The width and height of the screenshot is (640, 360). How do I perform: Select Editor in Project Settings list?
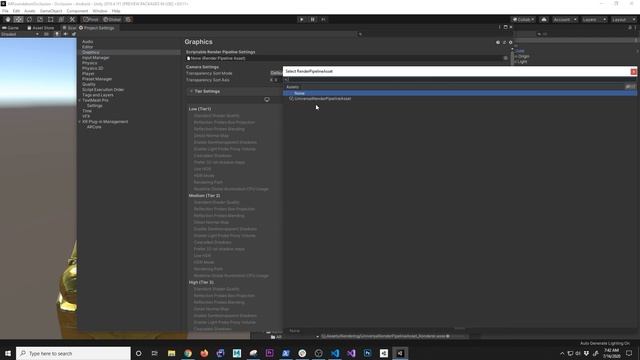tap(87, 47)
